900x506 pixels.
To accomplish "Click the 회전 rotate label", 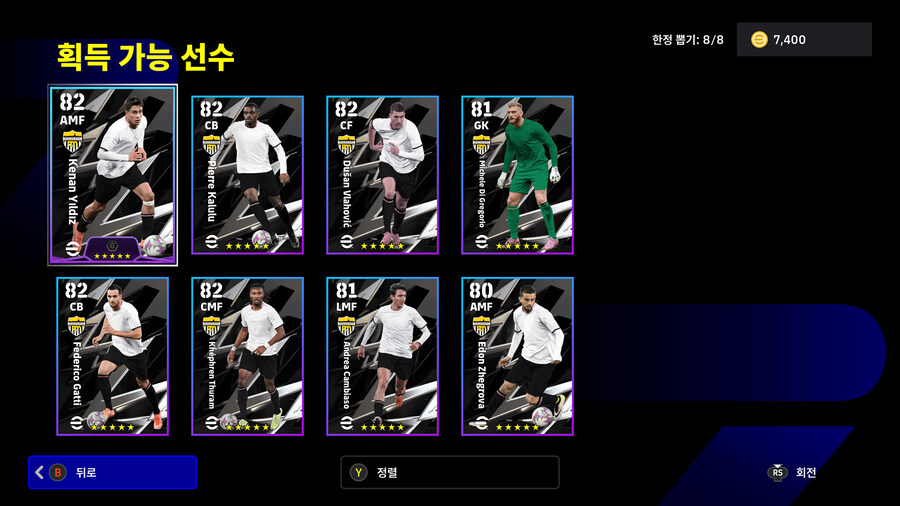I will [x=806, y=472].
